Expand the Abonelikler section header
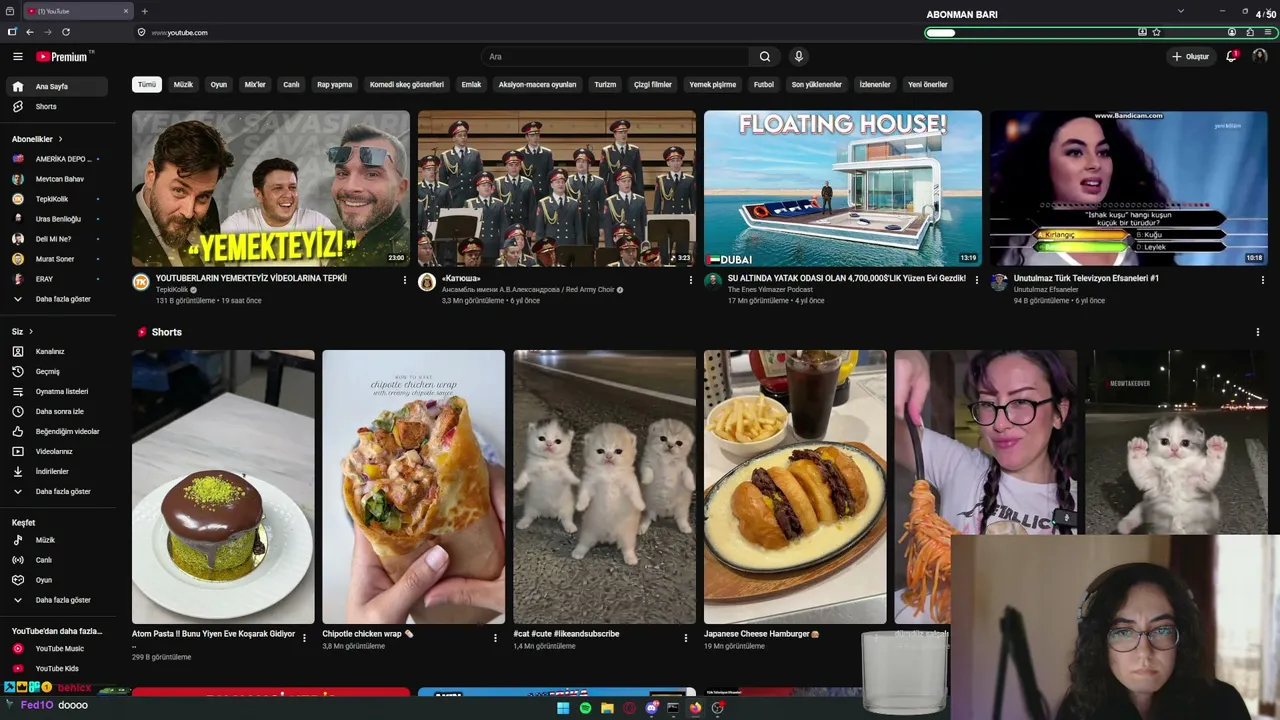This screenshot has width=1280, height=720. [37, 139]
